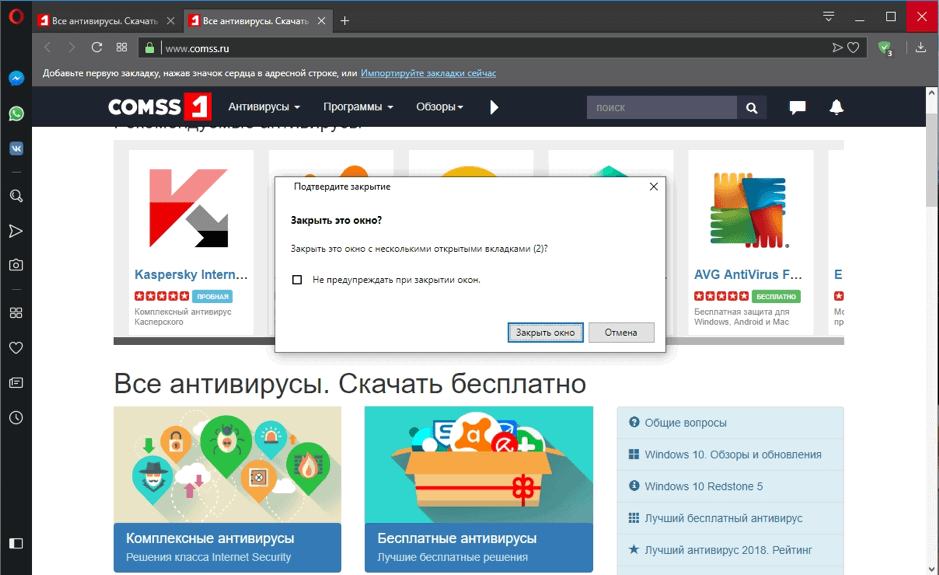Open Facebook Messenger in the sidebar

point(16,78)
